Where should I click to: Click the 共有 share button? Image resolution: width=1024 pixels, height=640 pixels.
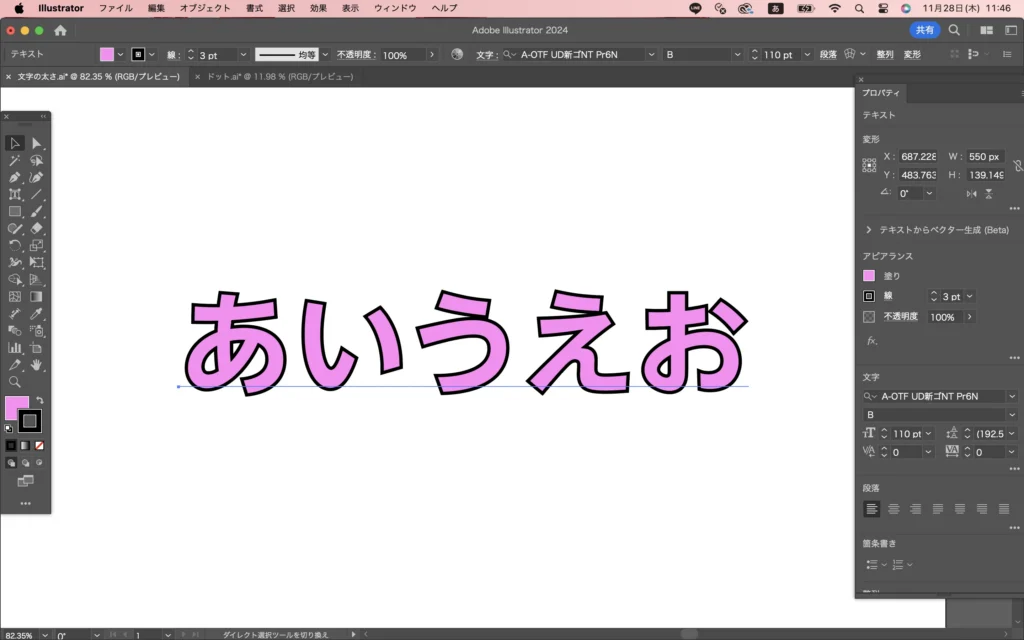point(923,30)
